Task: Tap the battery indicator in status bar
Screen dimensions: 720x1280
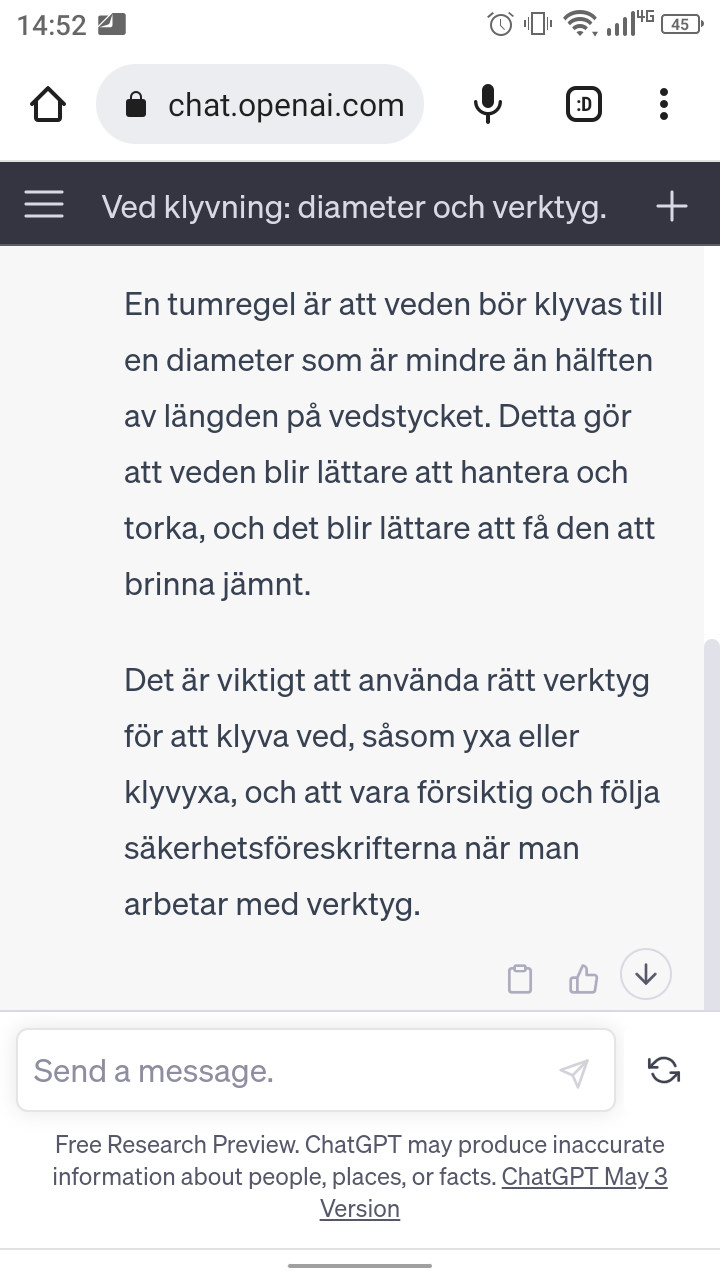Action: coord(682,25)
